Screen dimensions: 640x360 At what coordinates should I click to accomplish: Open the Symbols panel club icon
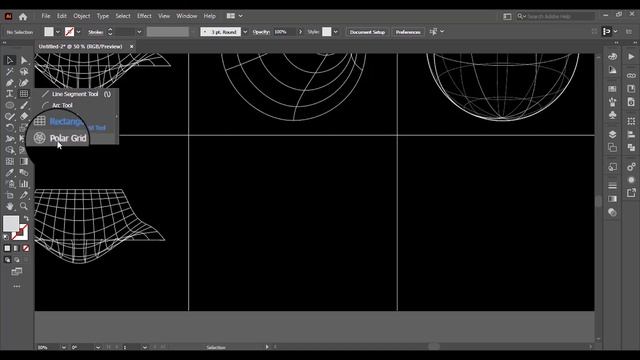click(612, 116)
